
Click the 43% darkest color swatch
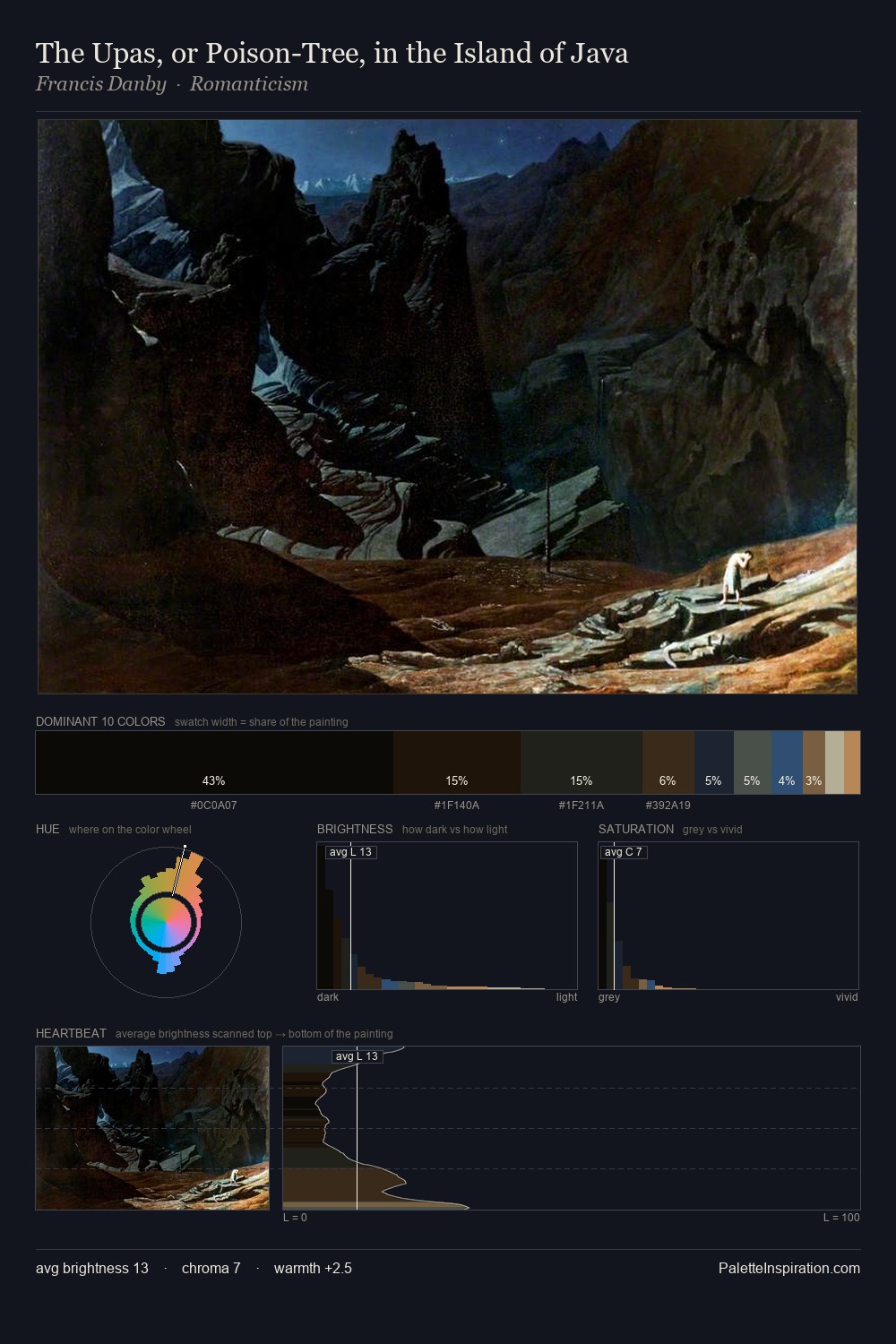tap(214, 762)
